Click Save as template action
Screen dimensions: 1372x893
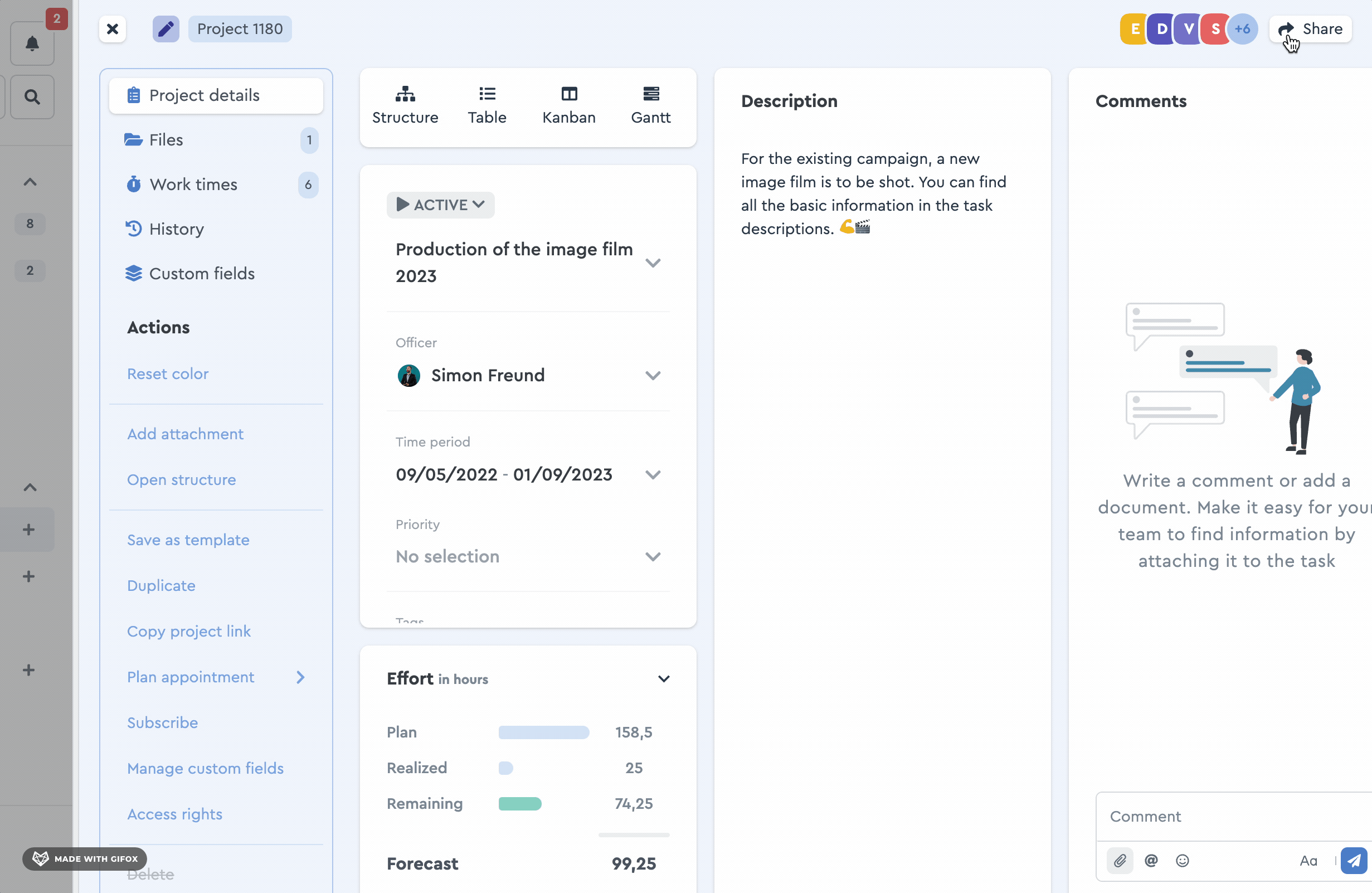pyautogui.click(x=188, y=540)
